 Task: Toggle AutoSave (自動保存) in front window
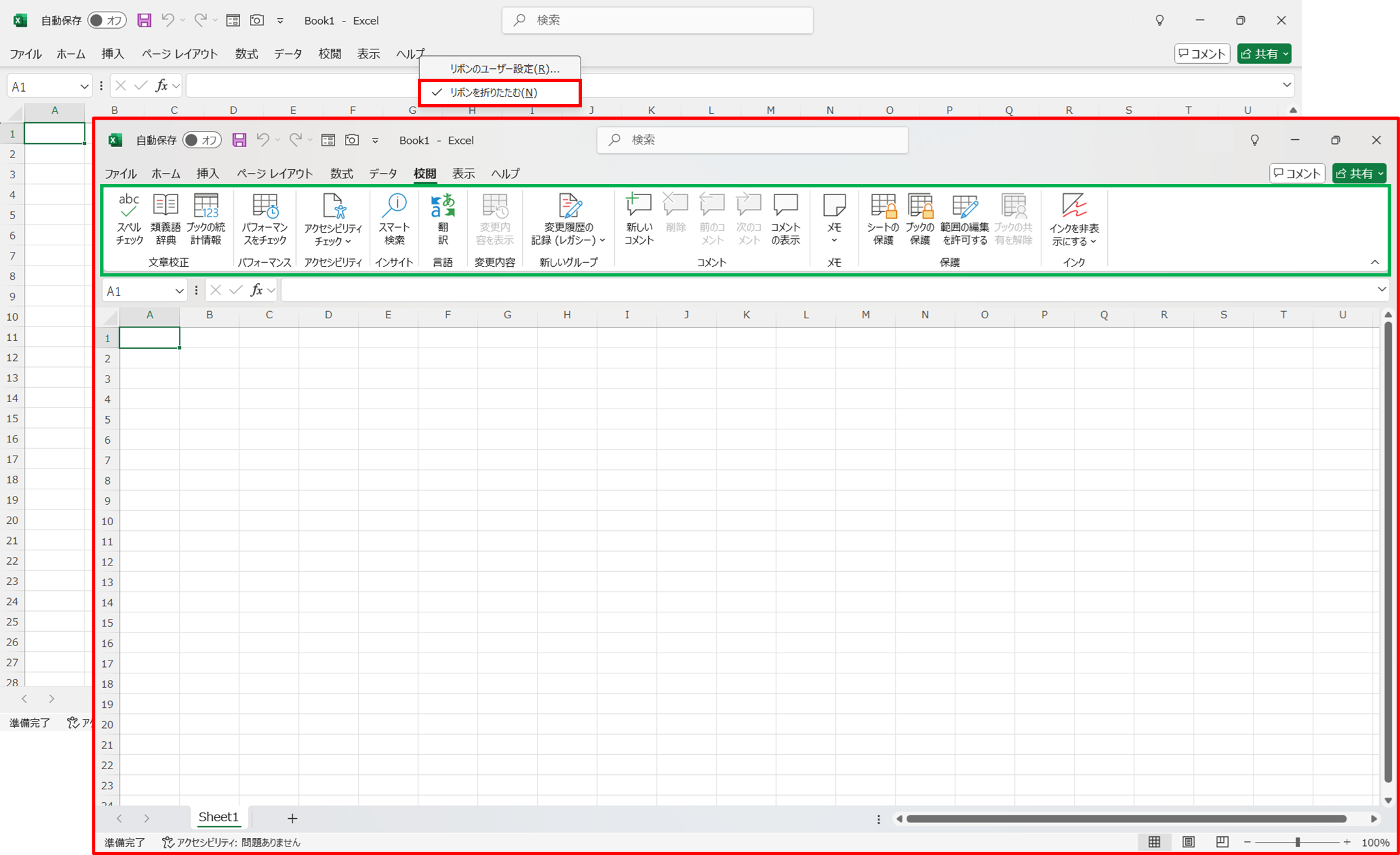[202, 140]
